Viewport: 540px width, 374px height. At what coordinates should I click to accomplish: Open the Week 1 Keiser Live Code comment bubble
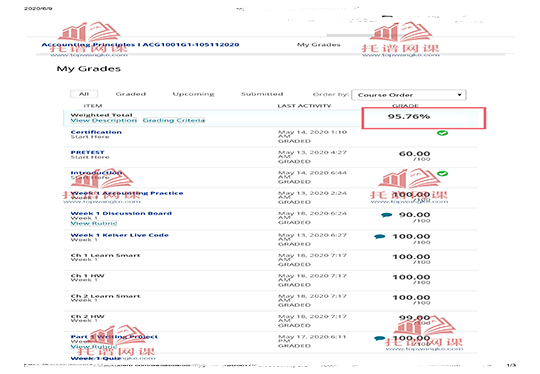380,237
